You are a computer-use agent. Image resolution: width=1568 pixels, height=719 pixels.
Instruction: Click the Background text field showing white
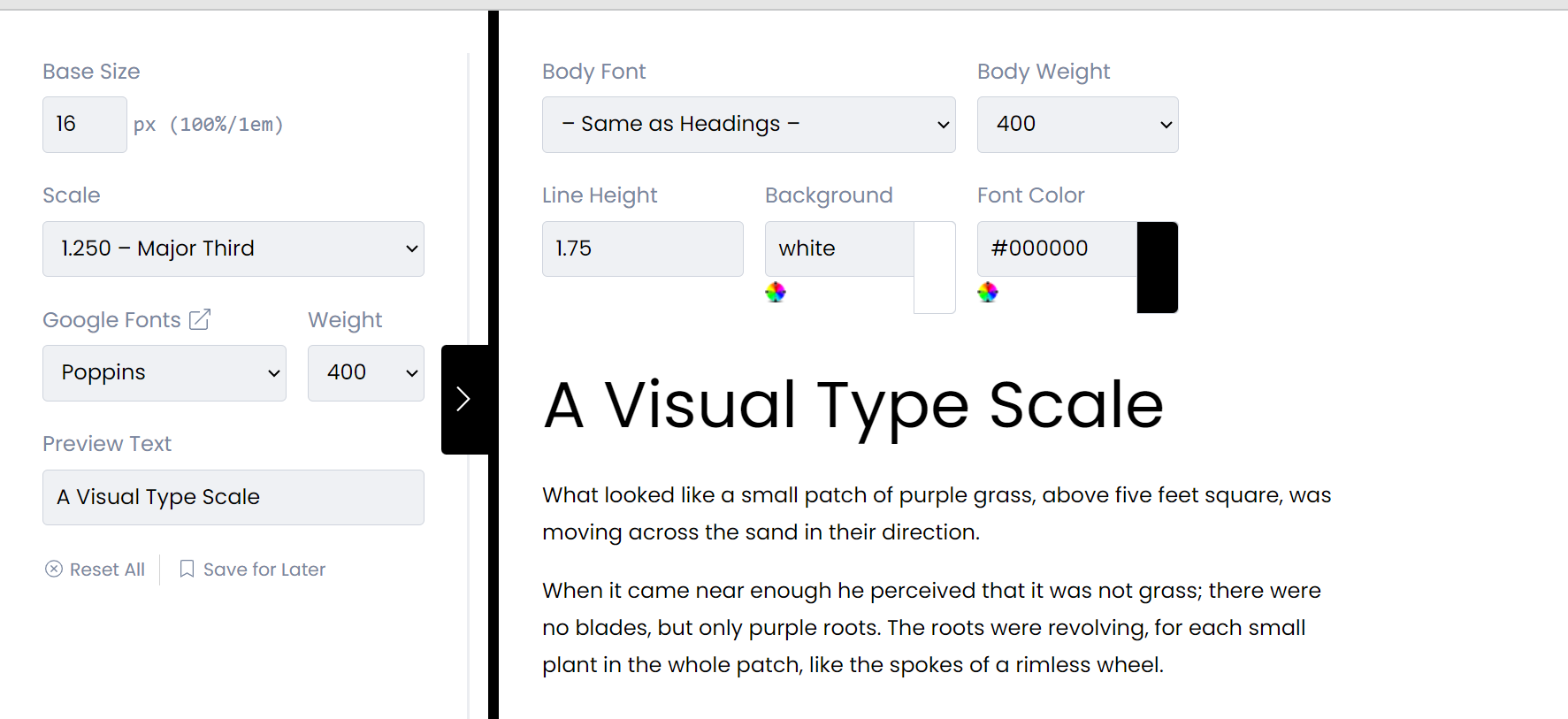tap(839, 249)
